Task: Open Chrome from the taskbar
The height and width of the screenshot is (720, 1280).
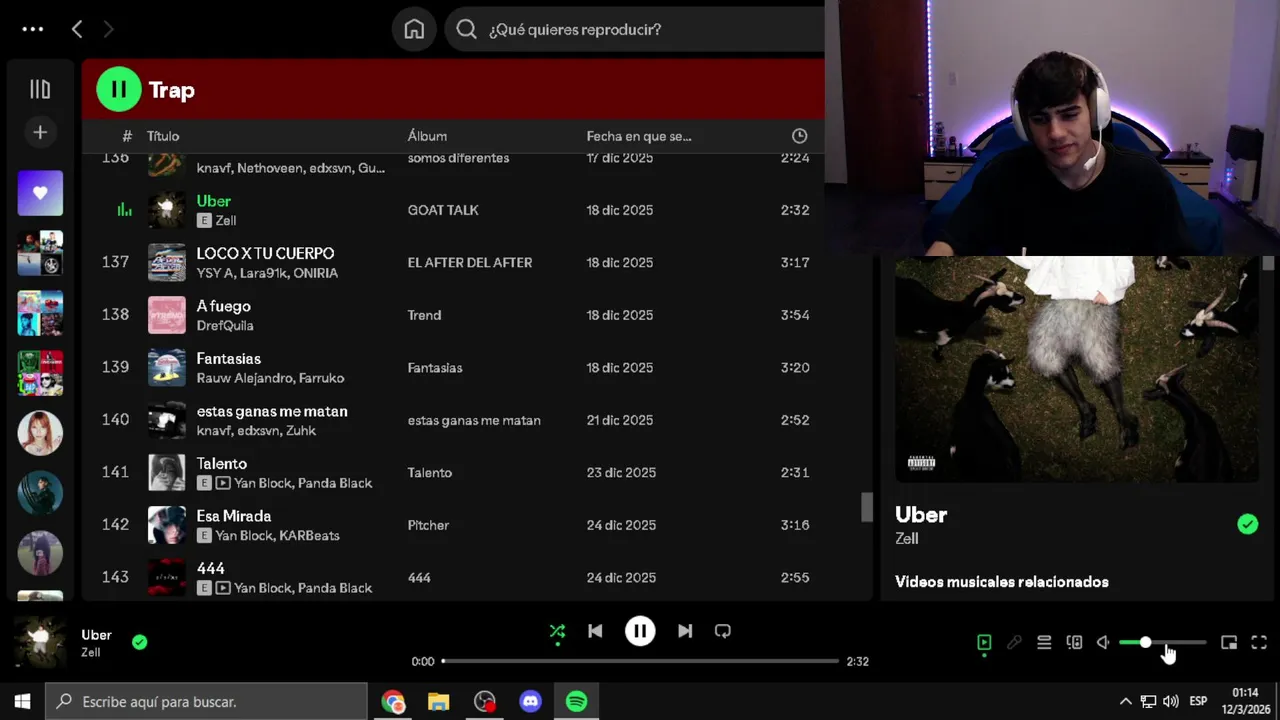Action: pyautogui.click(x=393, y=702)
